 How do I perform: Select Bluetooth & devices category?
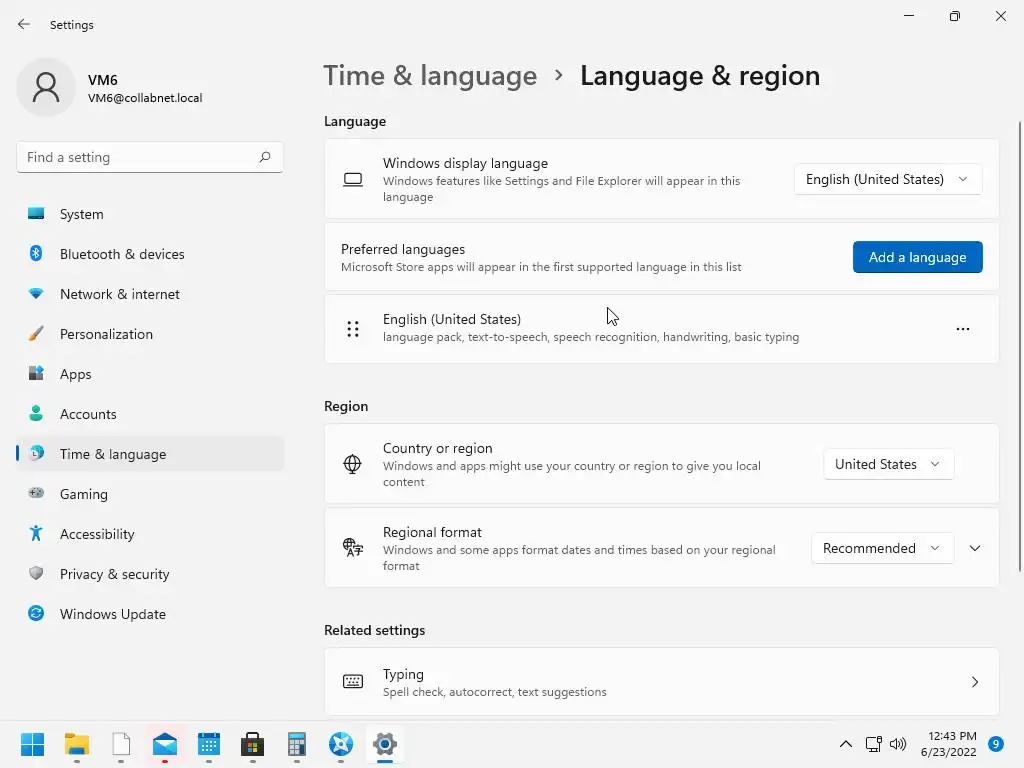coord(150,254)
